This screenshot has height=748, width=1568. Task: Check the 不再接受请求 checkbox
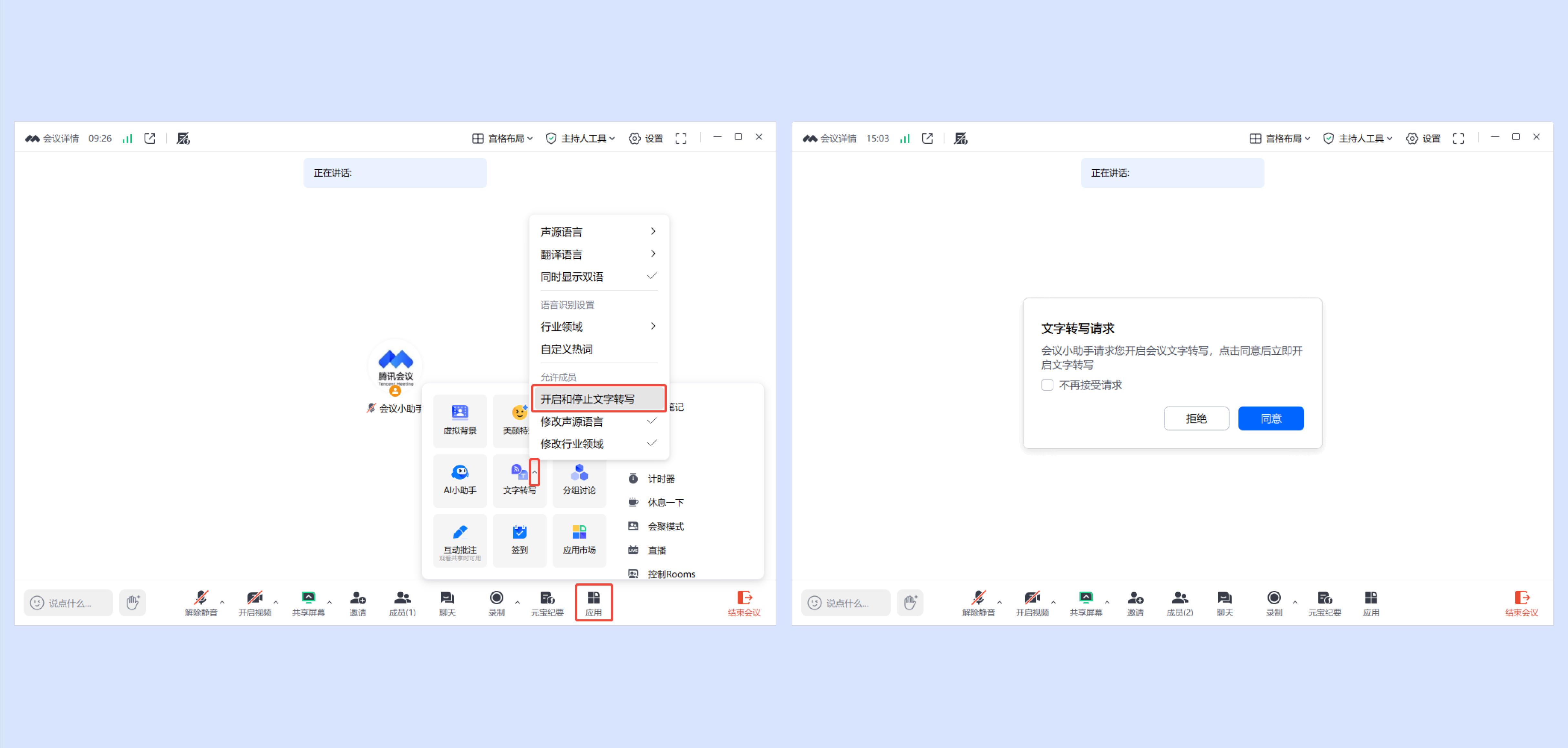tap(1047, 385)
